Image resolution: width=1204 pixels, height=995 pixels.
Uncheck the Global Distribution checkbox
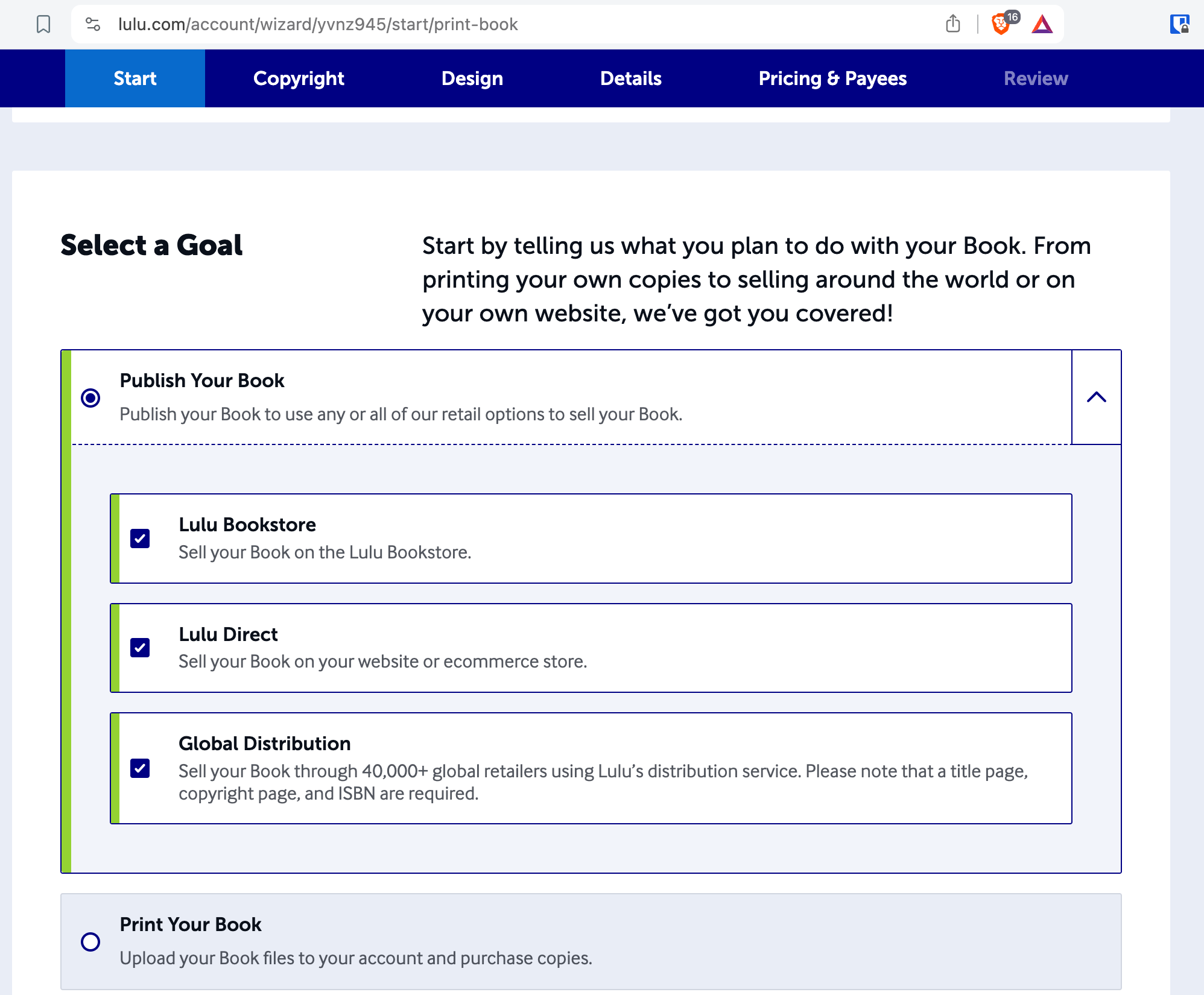point(140,768)
